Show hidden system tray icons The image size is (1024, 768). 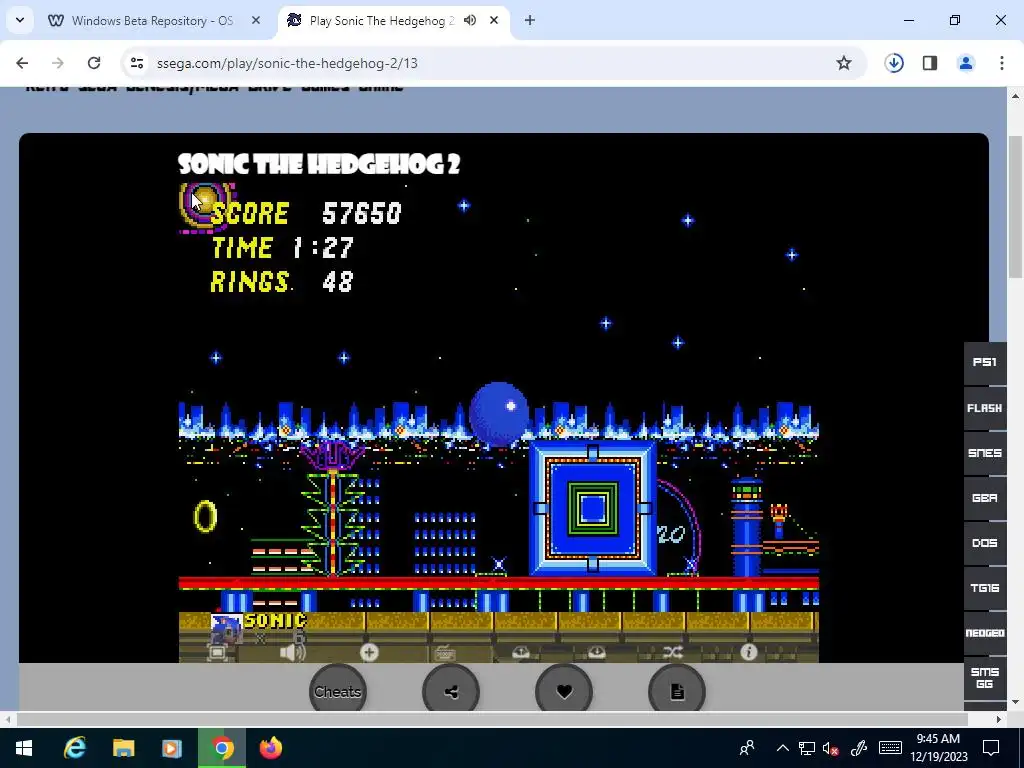pyautogui.click(x=783, y=748)
